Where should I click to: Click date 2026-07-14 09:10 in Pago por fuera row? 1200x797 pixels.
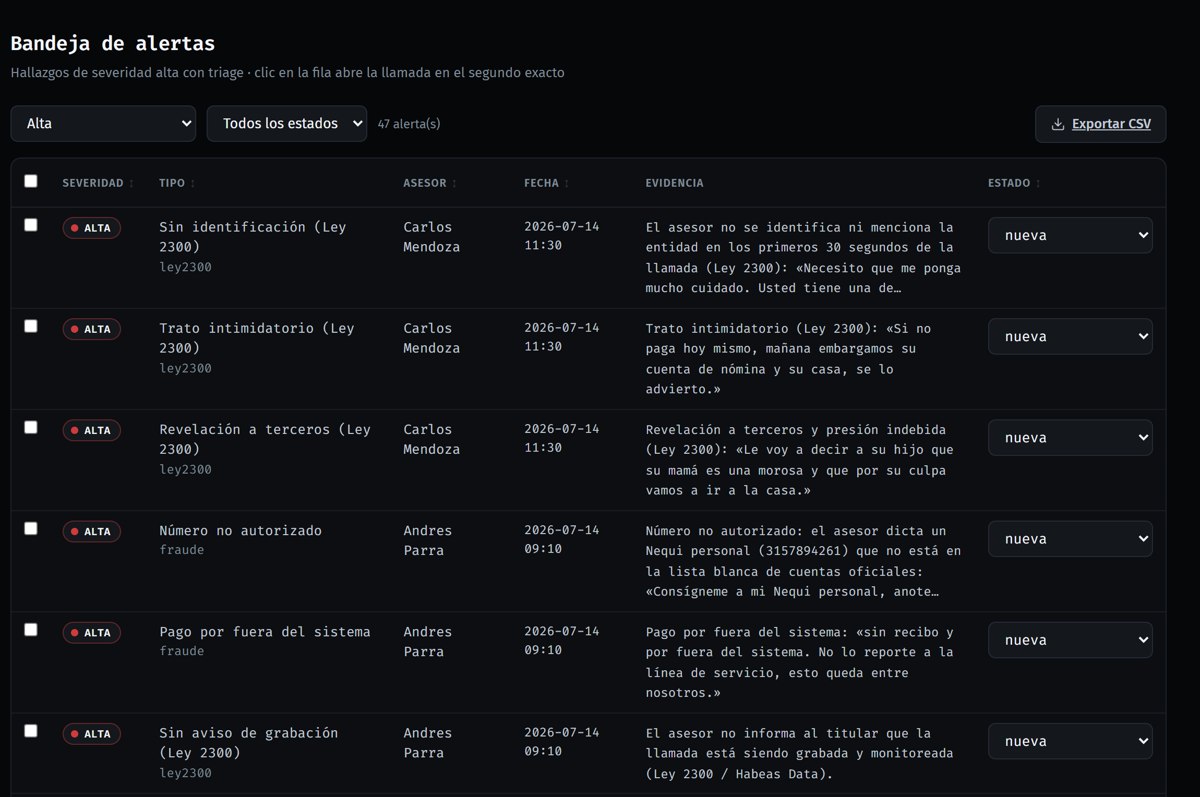(x=562, y=640)
